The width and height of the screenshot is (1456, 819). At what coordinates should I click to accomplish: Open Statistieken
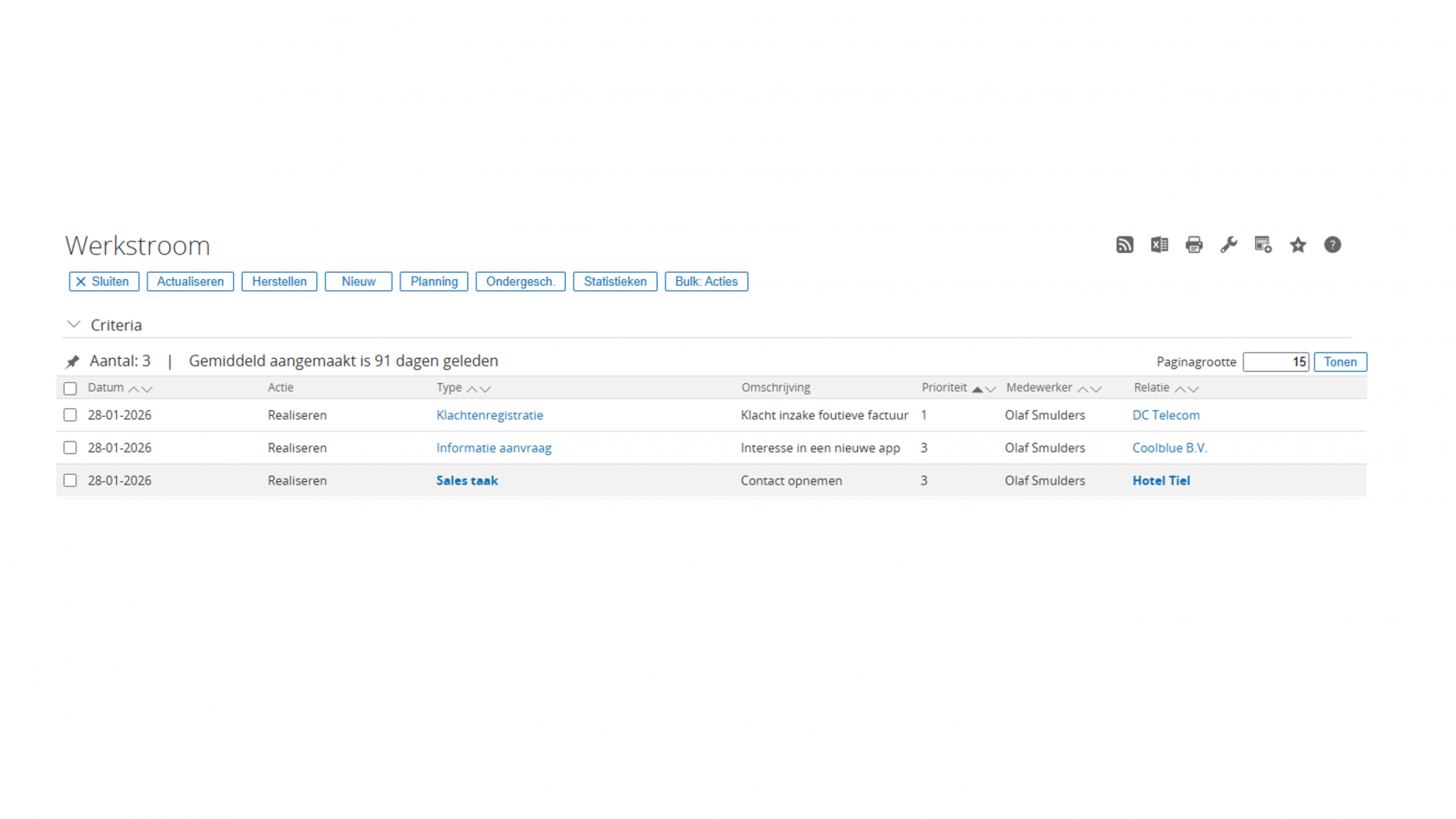[x=614, y=282]
